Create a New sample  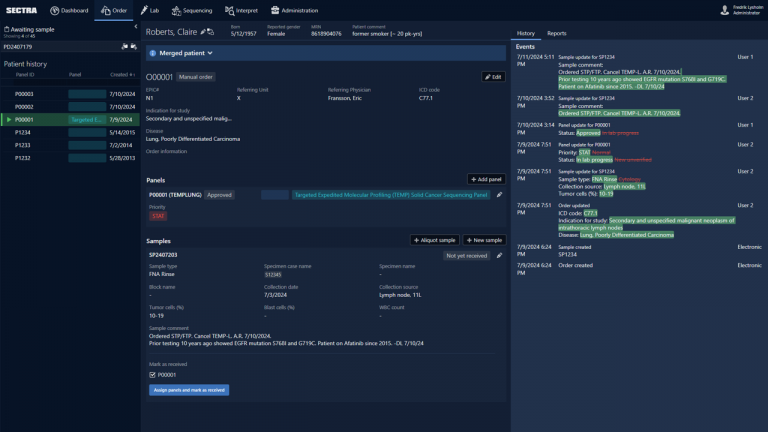[485, 240]
